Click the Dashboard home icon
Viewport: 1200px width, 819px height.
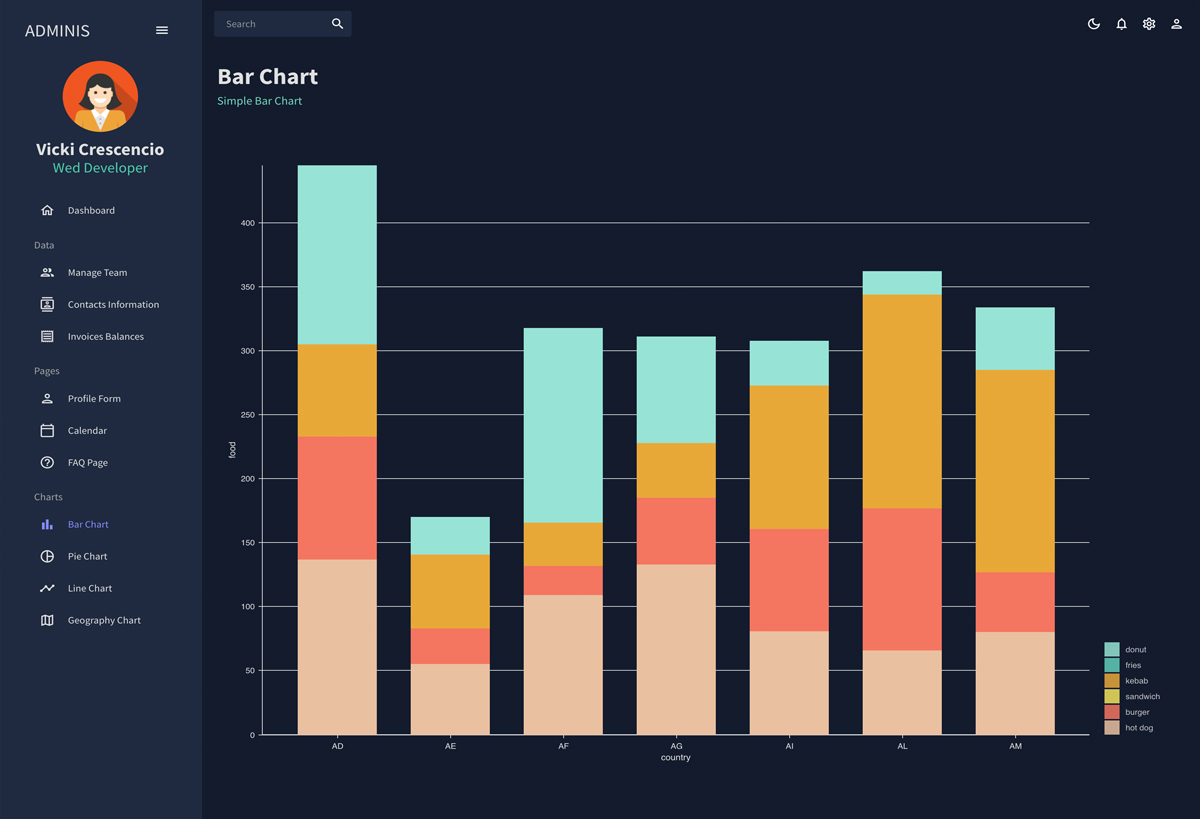pyautogui.click(x=47, y=210)
